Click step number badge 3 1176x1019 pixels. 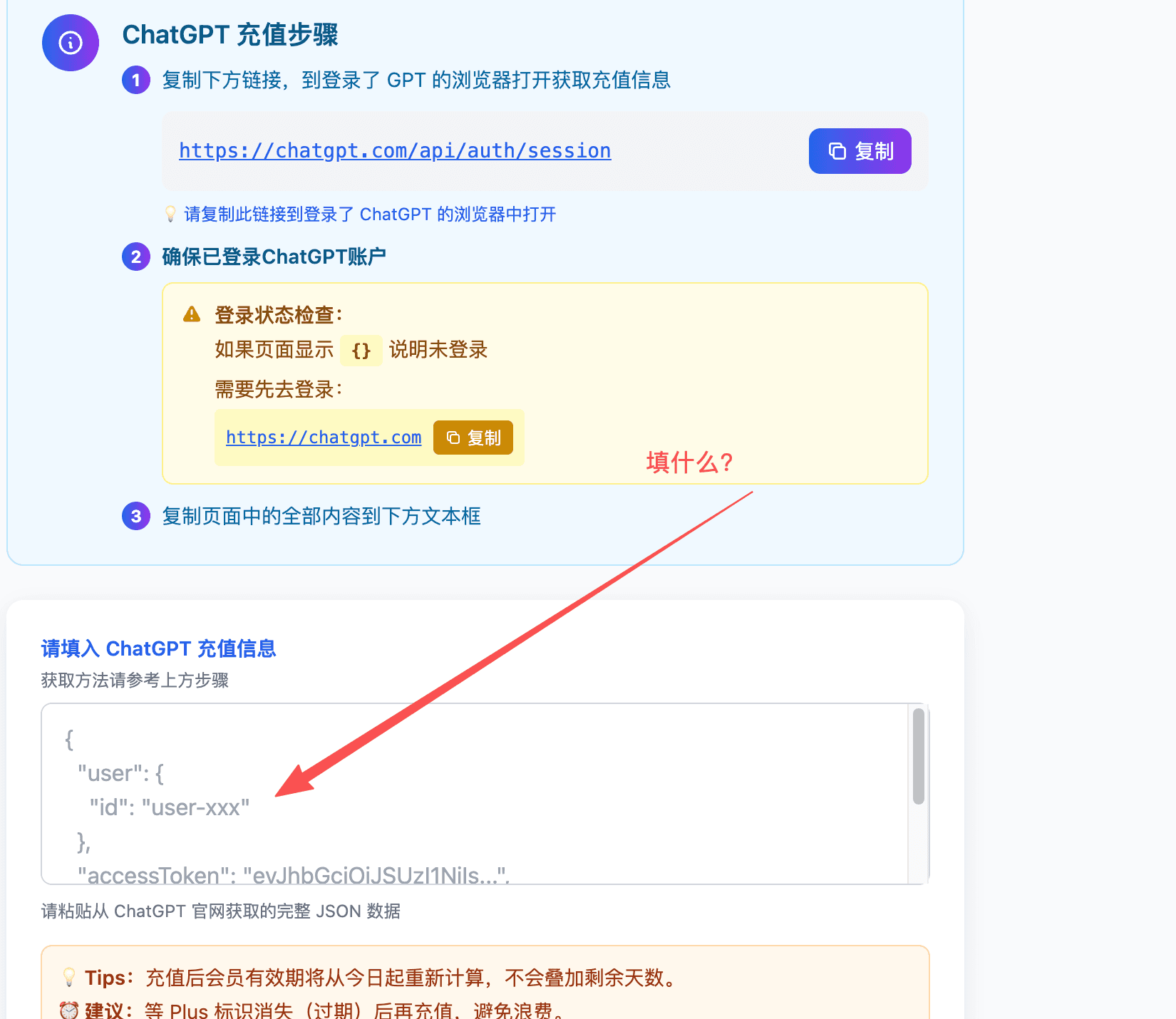pos(135,516)
